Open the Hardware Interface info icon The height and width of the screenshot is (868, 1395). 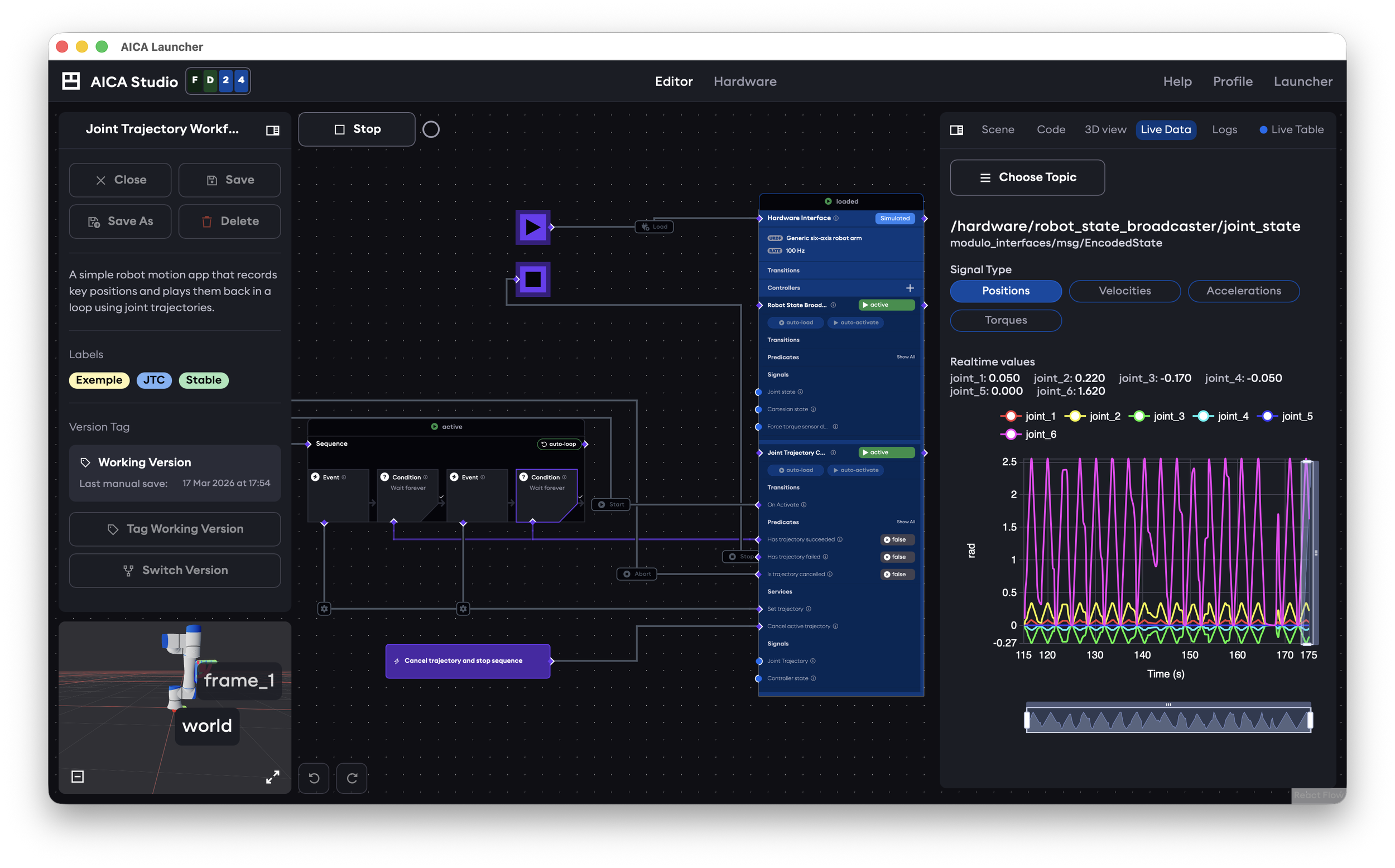click(836, 218)
